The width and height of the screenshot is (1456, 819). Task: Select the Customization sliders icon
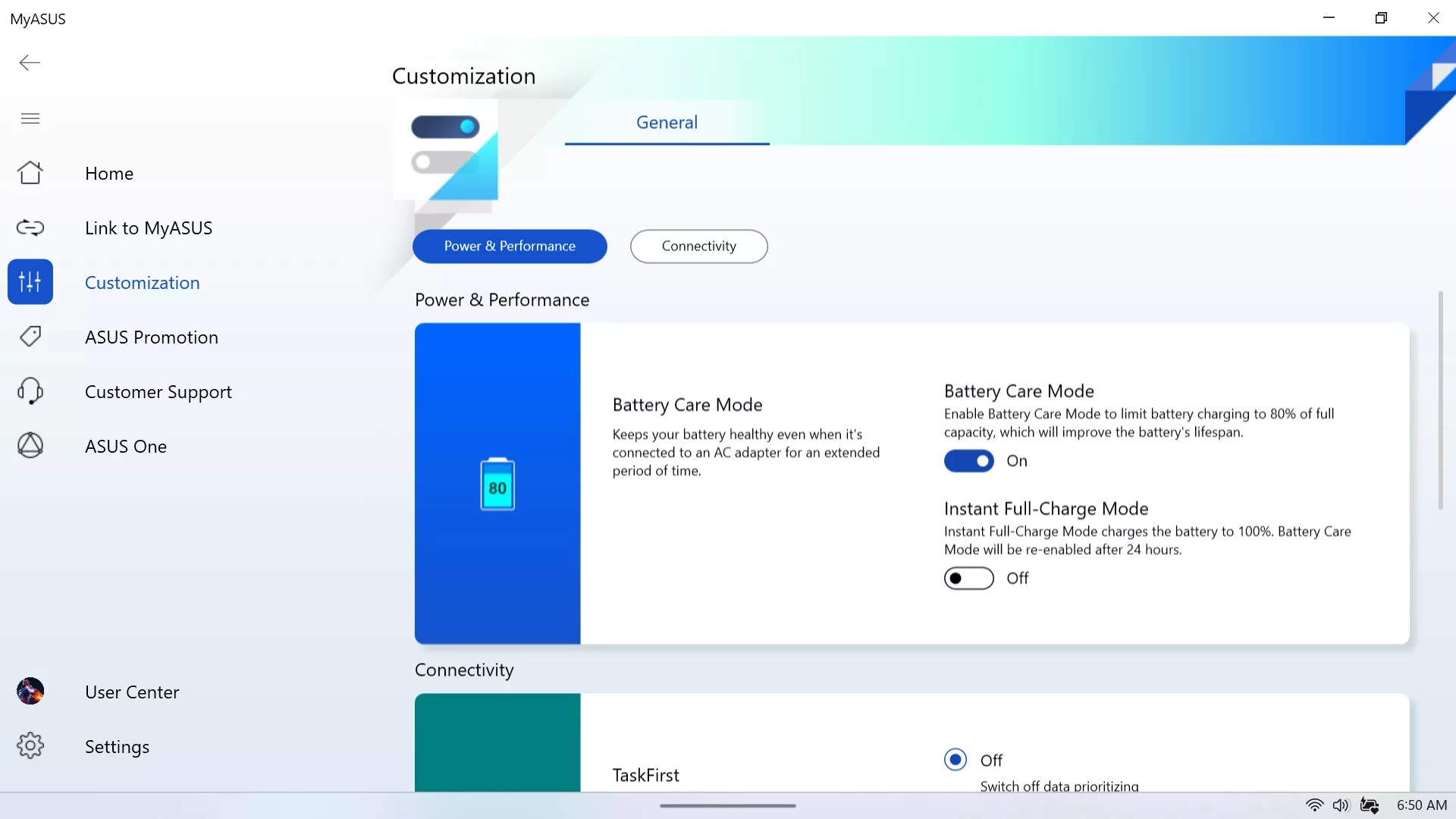click(x=30, y=282)
